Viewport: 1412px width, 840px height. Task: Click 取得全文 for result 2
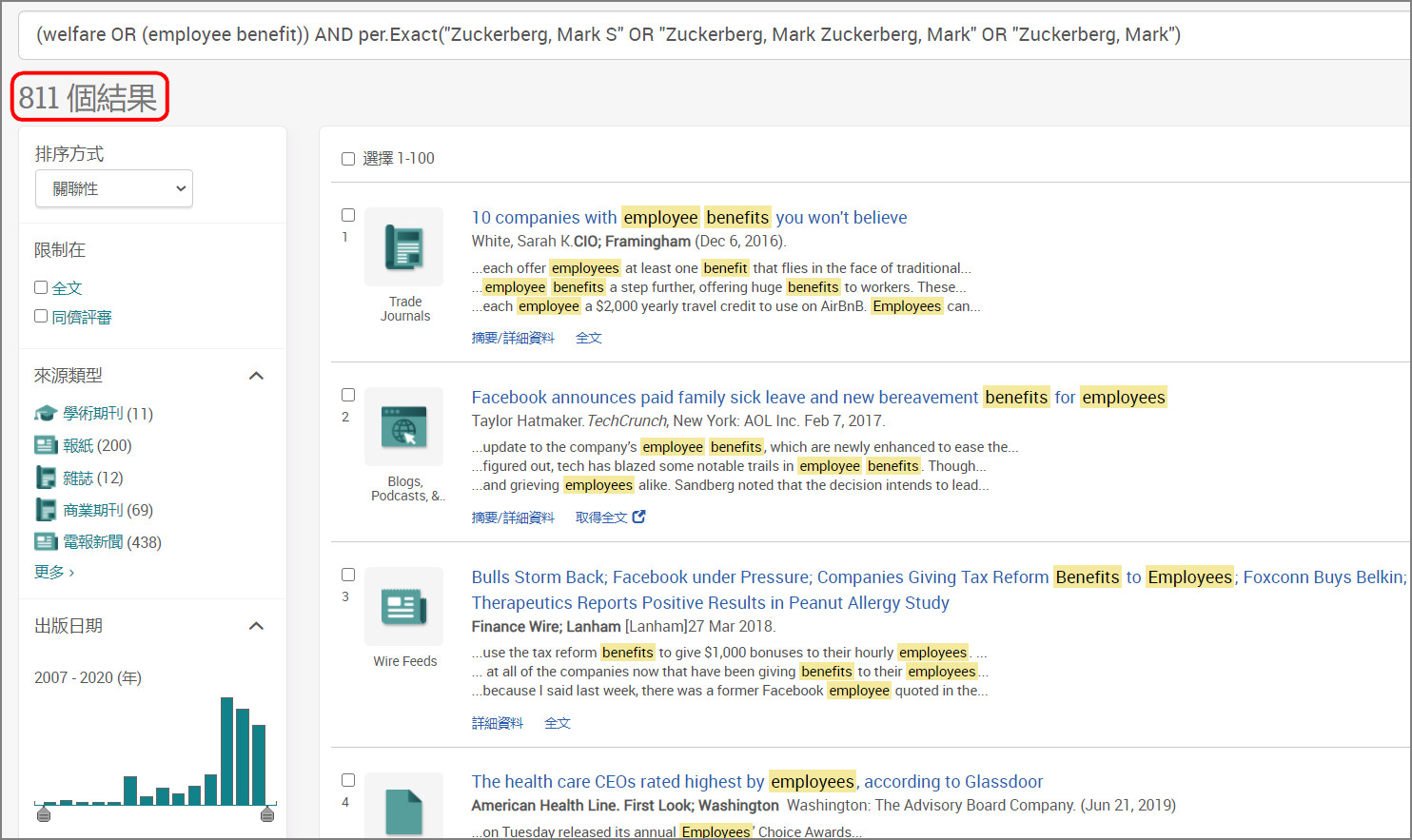click(x=601, y=518)
